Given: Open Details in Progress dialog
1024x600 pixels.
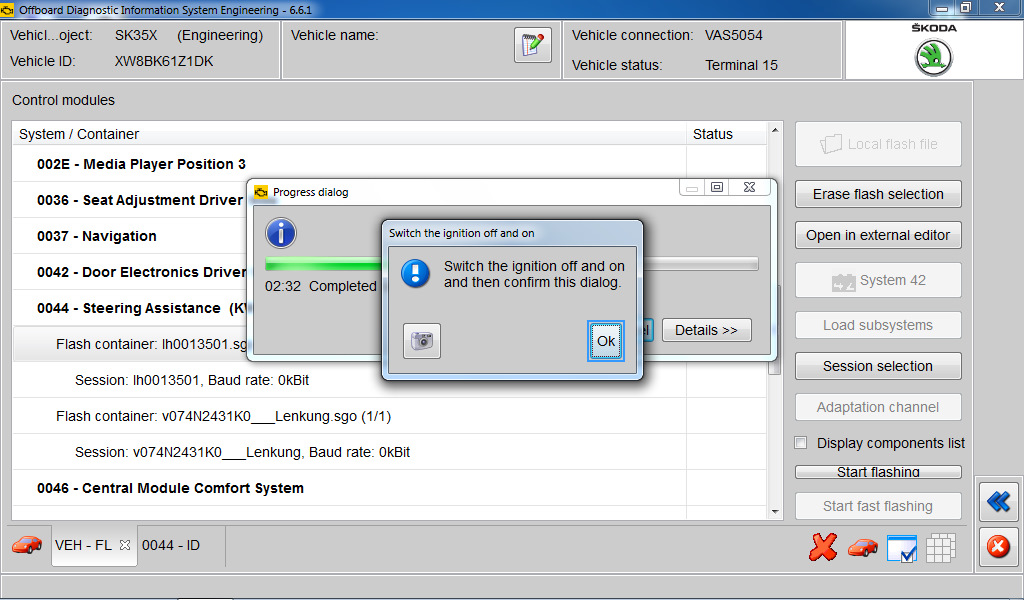Looking at the screenshot, I should [707, 330].
